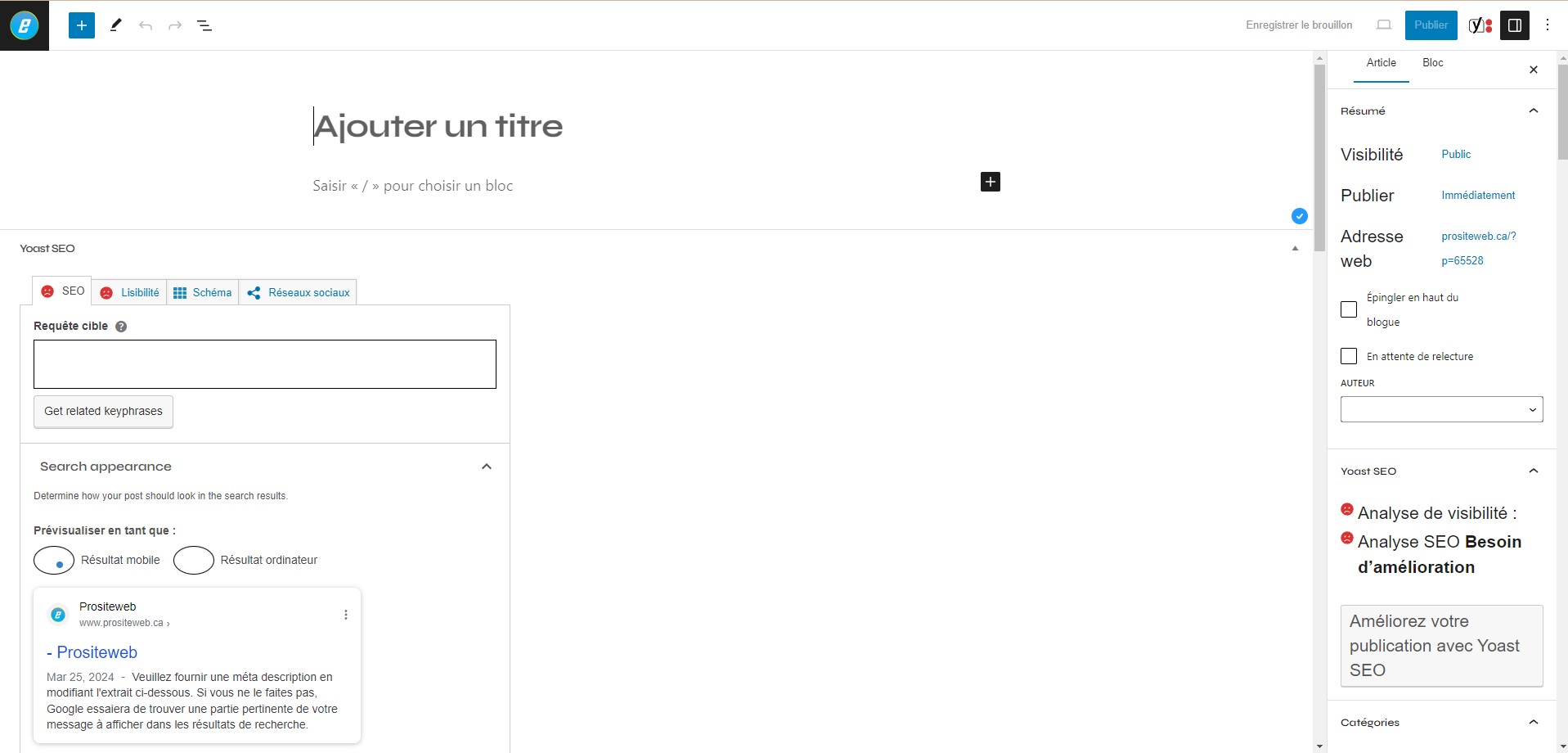
Task: Open the three-dot options menu
Action: [x=1548, y=25]
